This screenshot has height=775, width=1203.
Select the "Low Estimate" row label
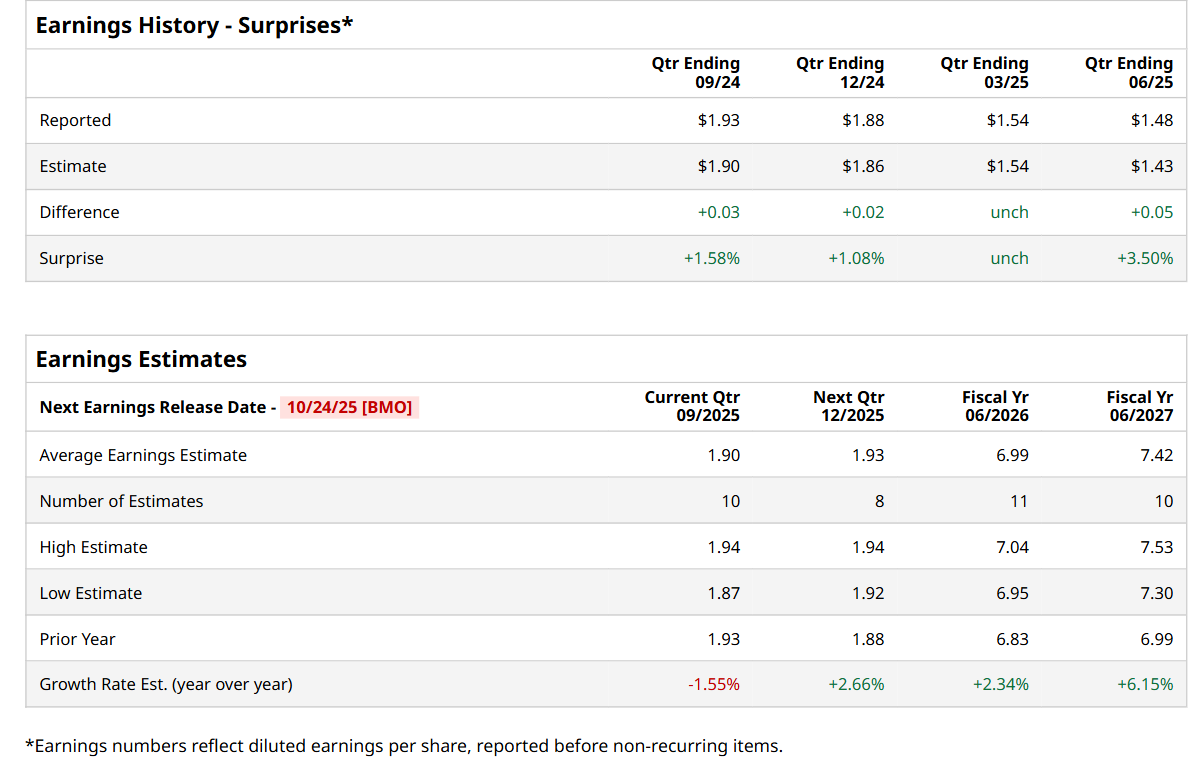click(x=91, y=593)
